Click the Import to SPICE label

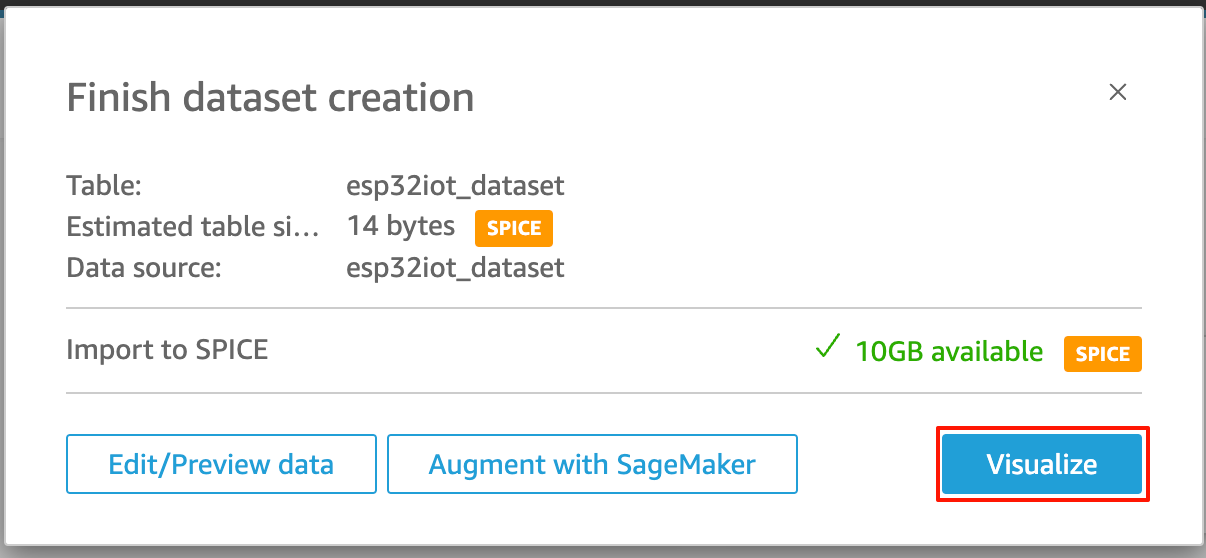(x=167, y=350)
